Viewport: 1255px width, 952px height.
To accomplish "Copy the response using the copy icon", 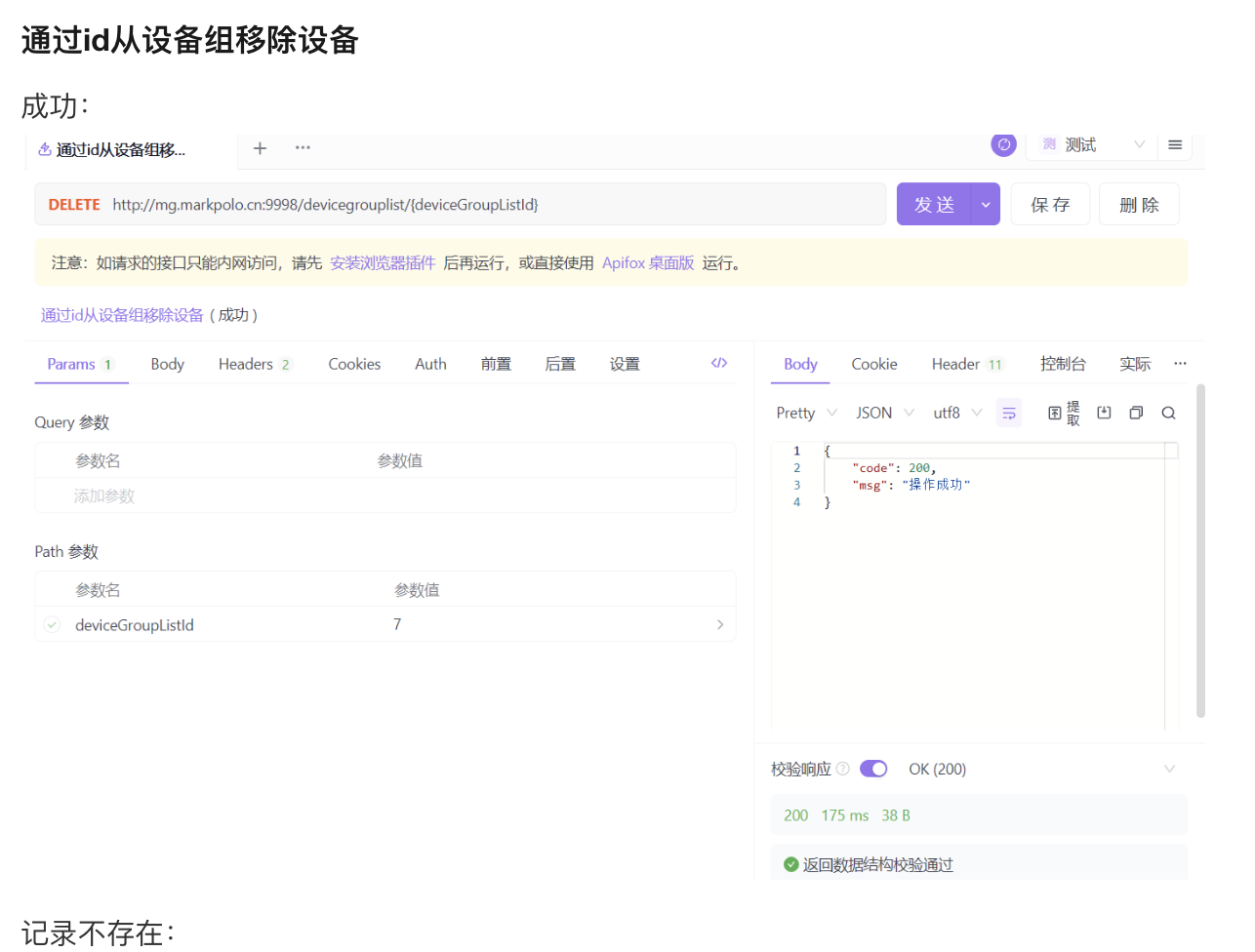I will [1136, 414].
